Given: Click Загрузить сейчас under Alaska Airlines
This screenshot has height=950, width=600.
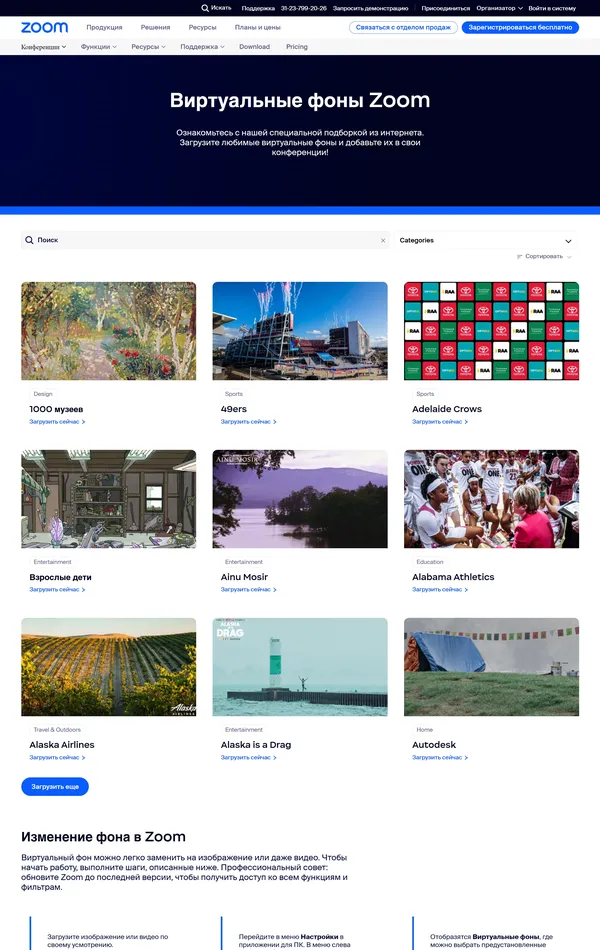Looking at the screenshot, I should (57, 757).
